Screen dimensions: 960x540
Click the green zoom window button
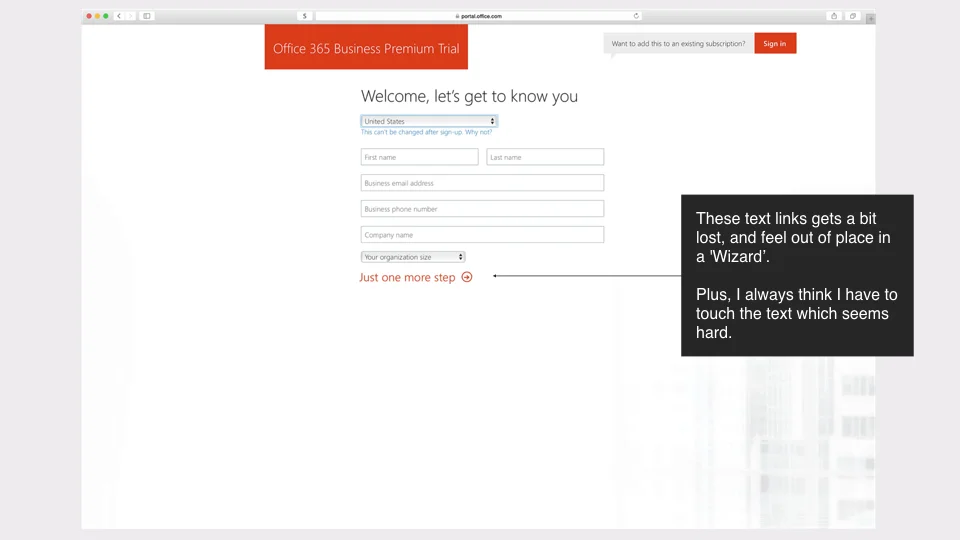(106, 16)
